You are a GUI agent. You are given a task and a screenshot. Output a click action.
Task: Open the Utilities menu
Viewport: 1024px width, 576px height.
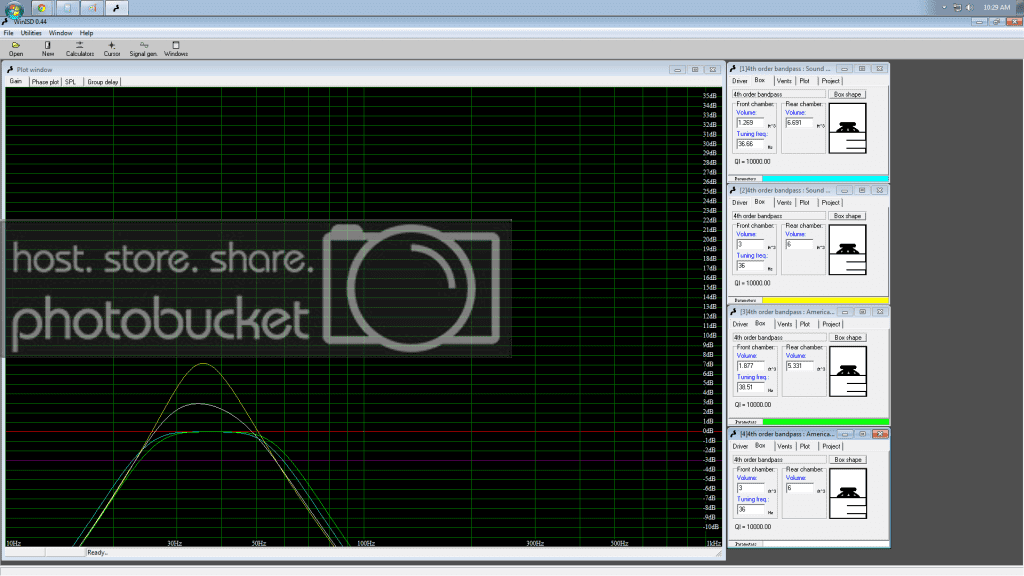pyautogui.click(x=31, y=33)
